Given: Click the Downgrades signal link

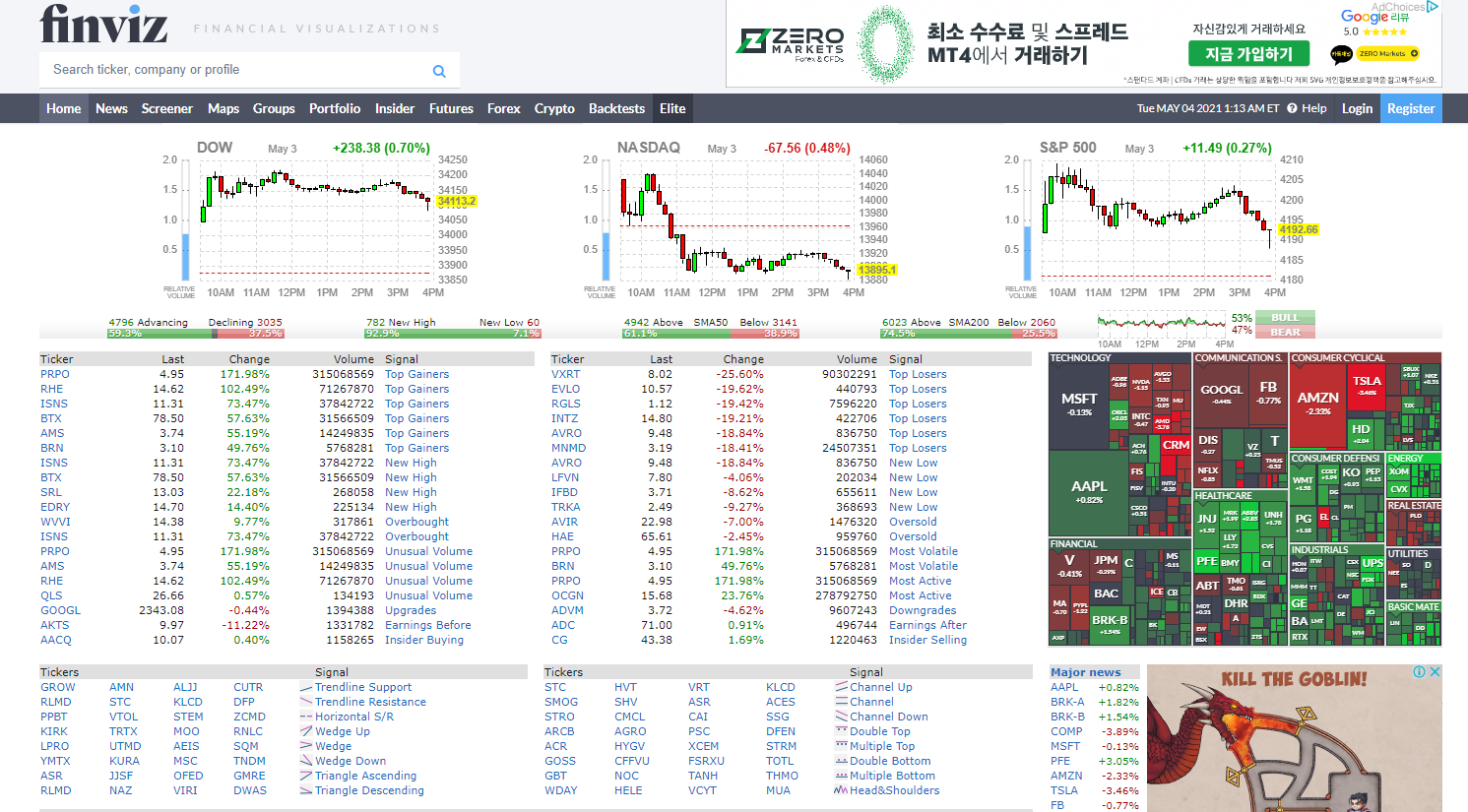Looking at the screenshot, I should pos(923,610).
